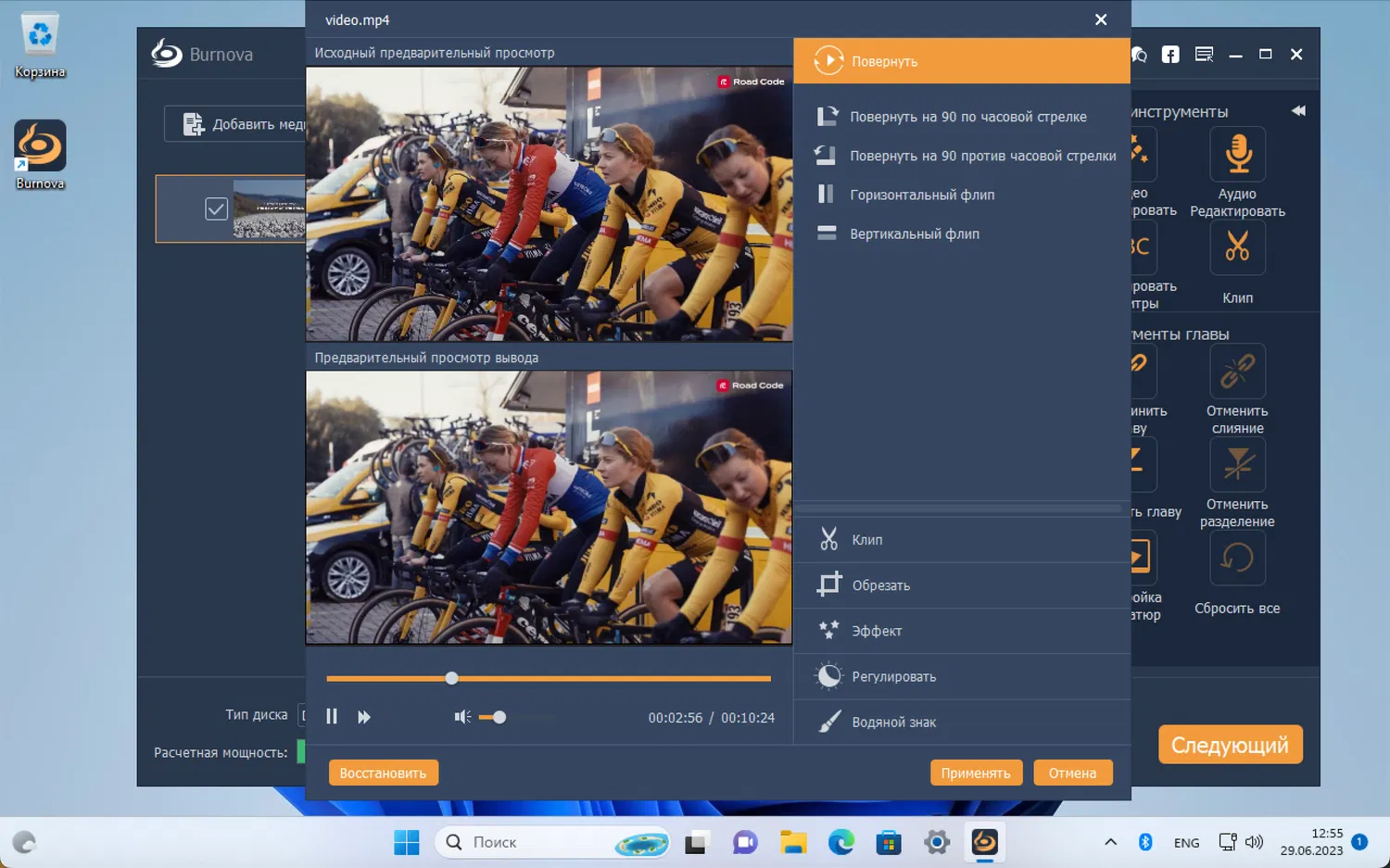Open the Клип section in the editor dialog
This screenshot has width=1390, height=868.
[962, 539]
